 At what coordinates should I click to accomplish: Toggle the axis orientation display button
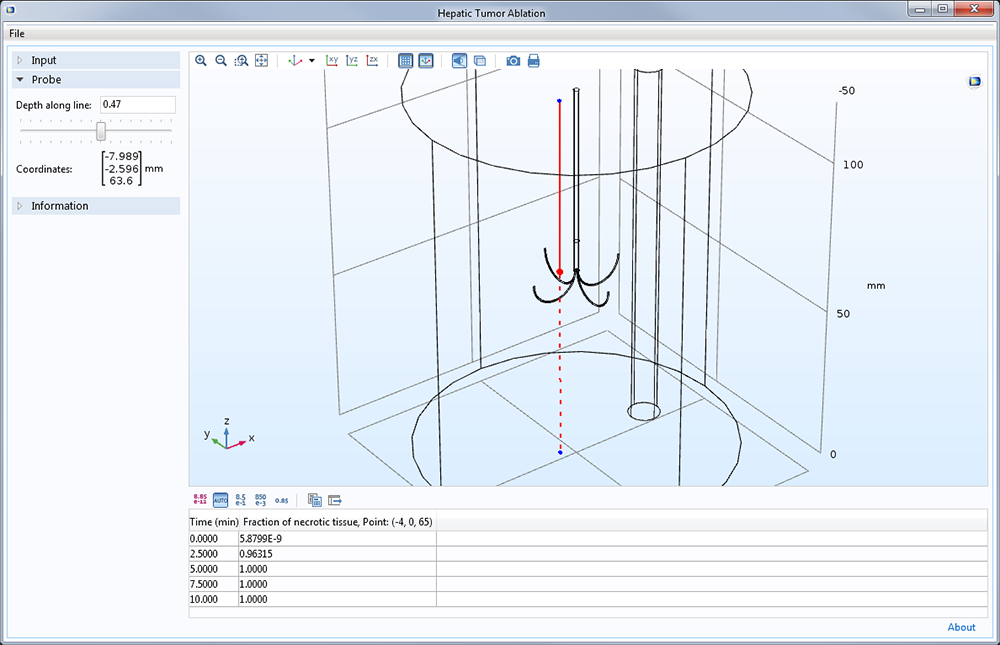click(x=426, y=61)
